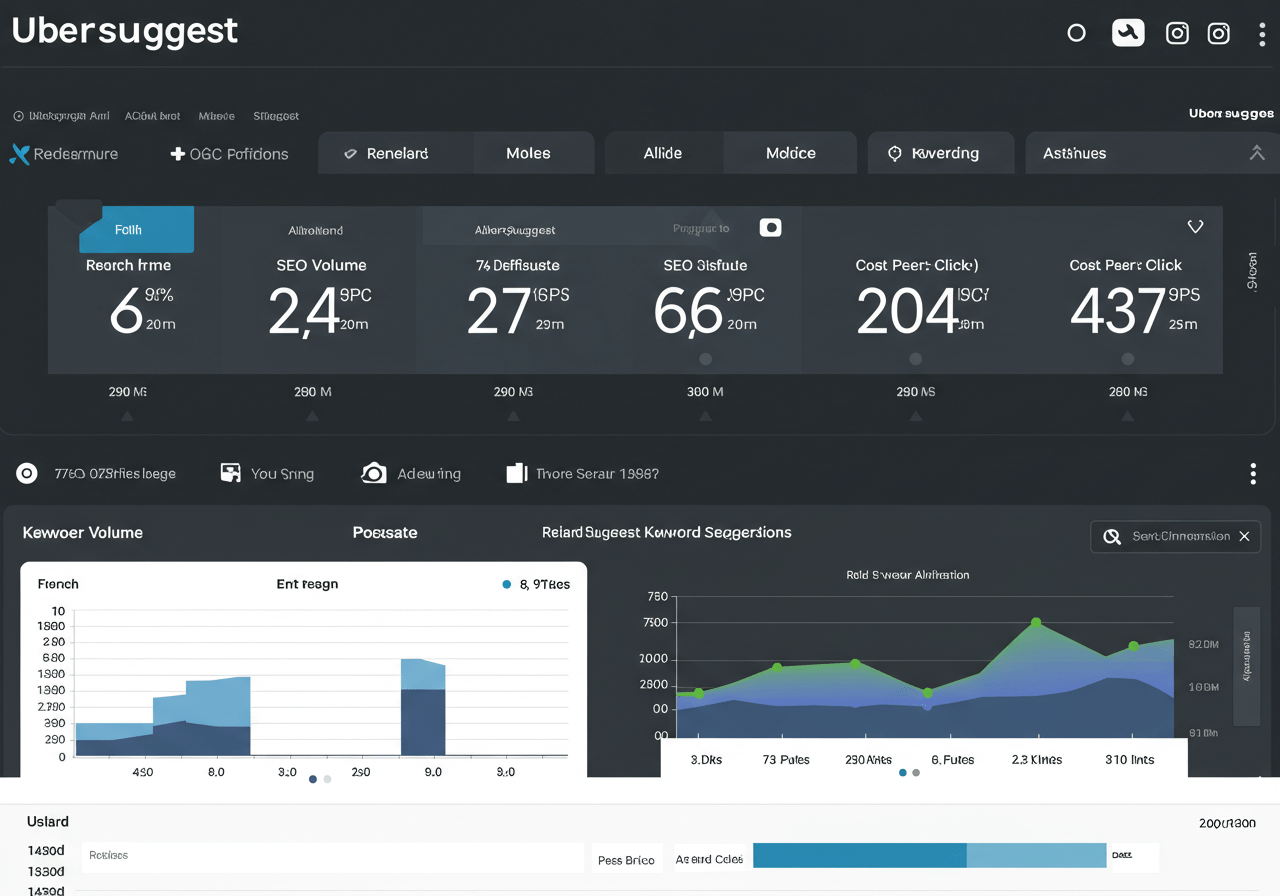The width and height of the screenshot is (1280, 896).
Task: Click the Adewring camera icon
Action: click(x=374, y=473)
